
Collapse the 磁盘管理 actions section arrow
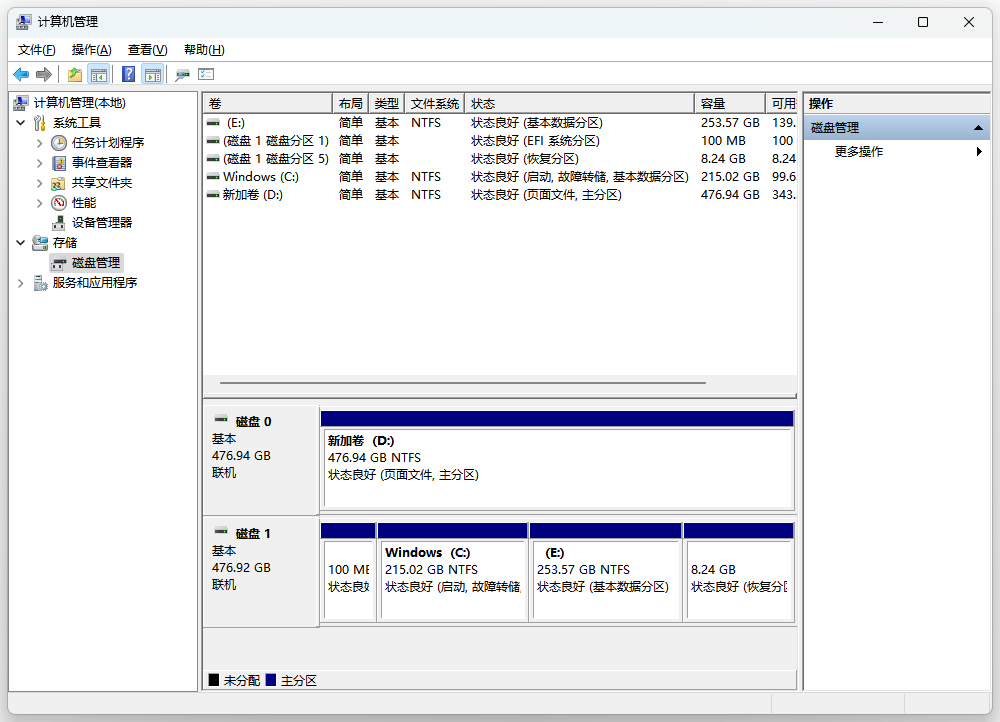pos(978,128)
